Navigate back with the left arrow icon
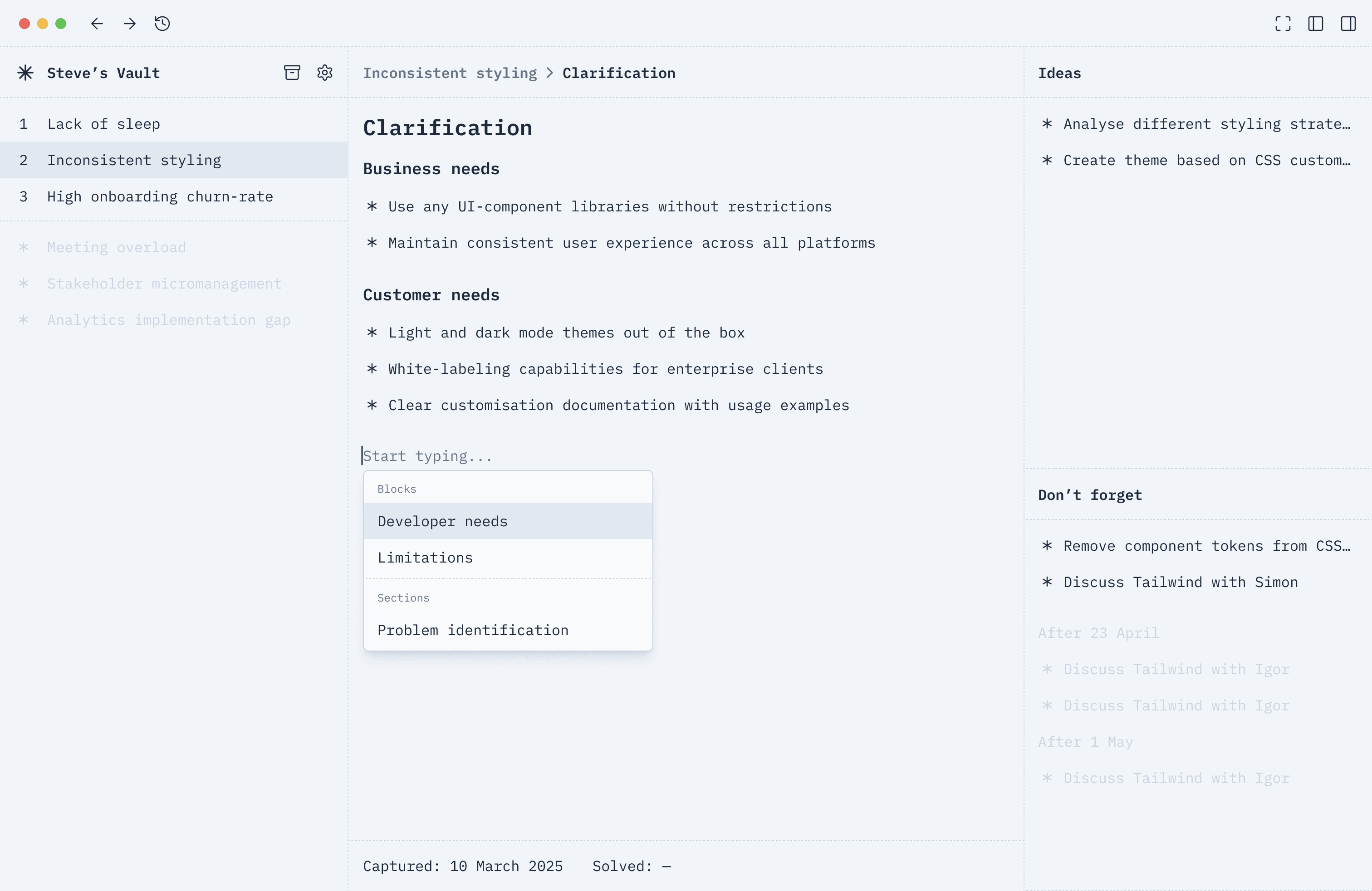Viewport: 1372px width, 891px height. point(97,24)
